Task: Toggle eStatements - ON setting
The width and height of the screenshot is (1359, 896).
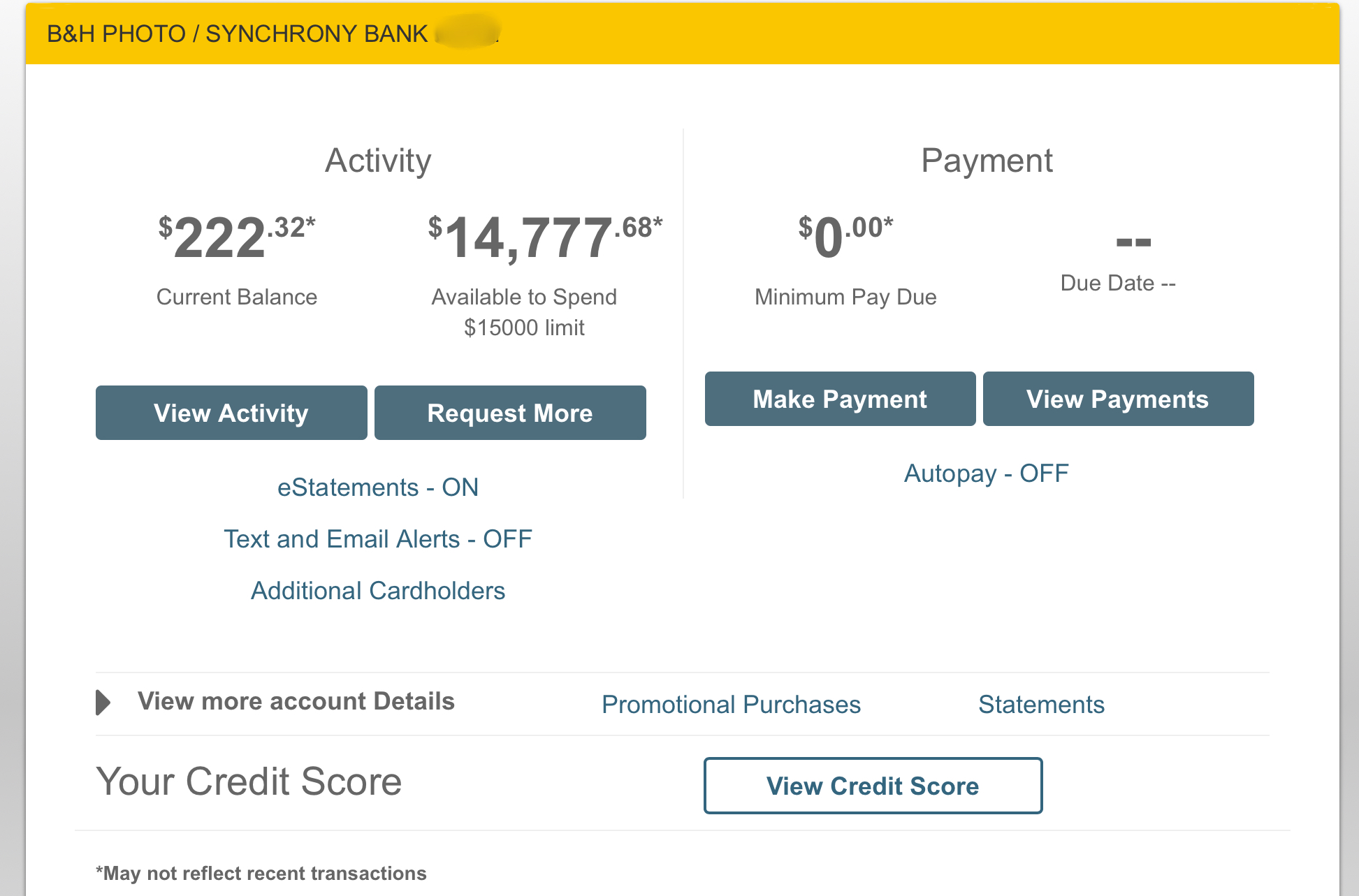Action: pos(378,487)
